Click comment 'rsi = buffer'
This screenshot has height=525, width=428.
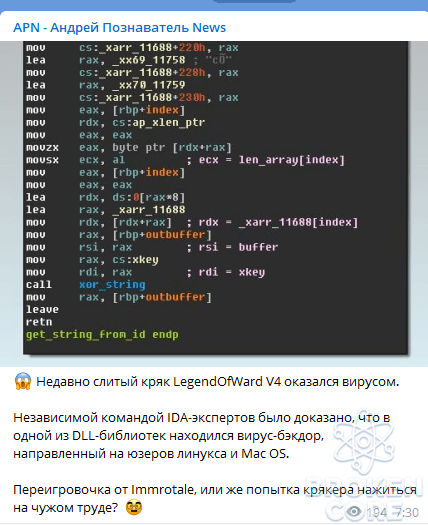[238, 247]
